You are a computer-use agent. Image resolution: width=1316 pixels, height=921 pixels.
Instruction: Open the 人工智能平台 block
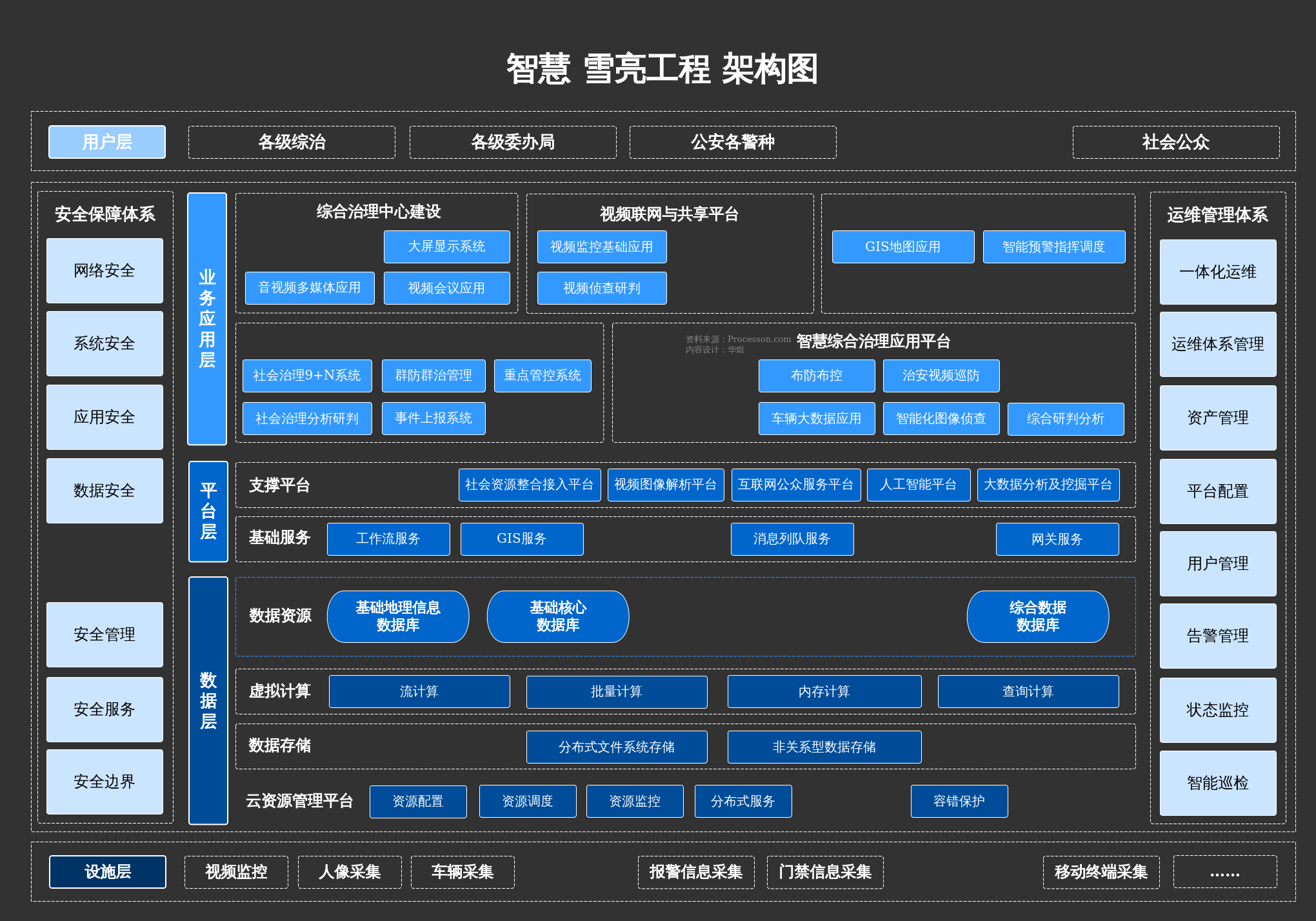pos(918,485)
